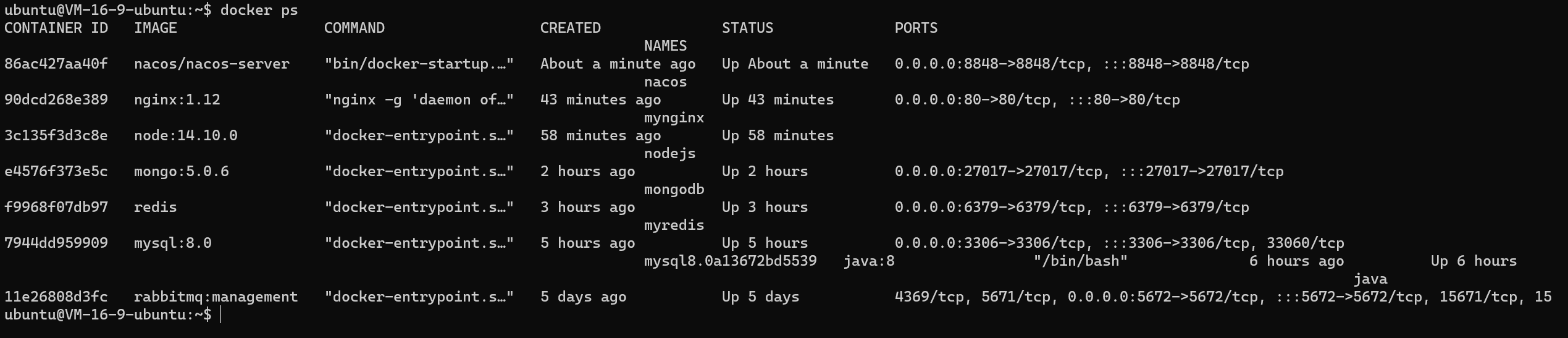Image resolution: width=1568 pixels, height=338 pixels.
Task: Click the mynginx container name
Action: click(x=674, y=118)
